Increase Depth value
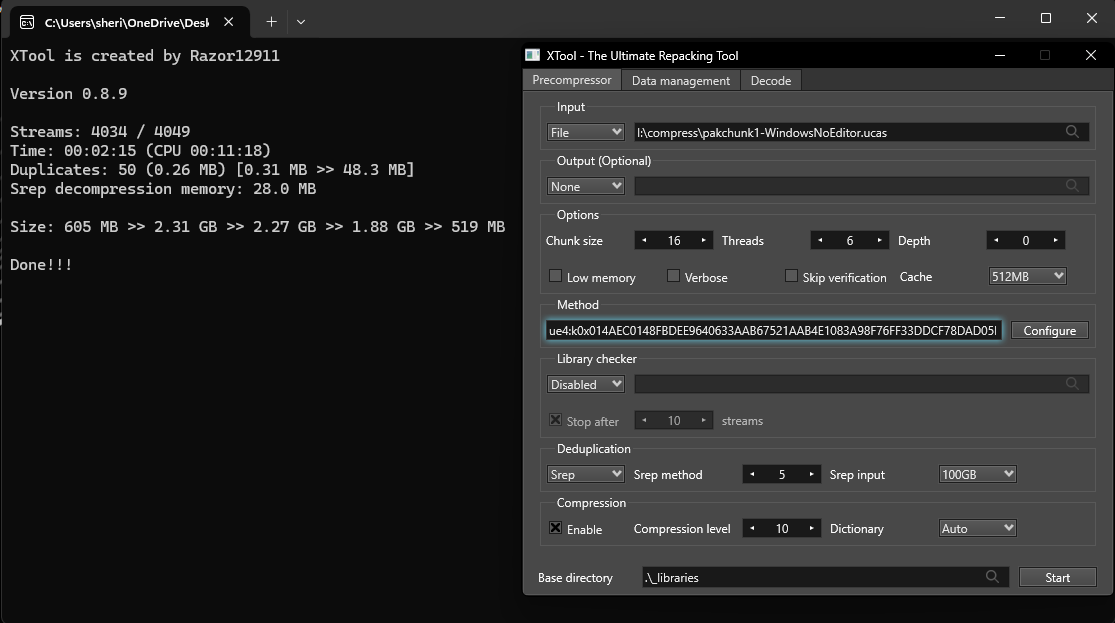The image size is (1115, 623). coord(1055,240)
